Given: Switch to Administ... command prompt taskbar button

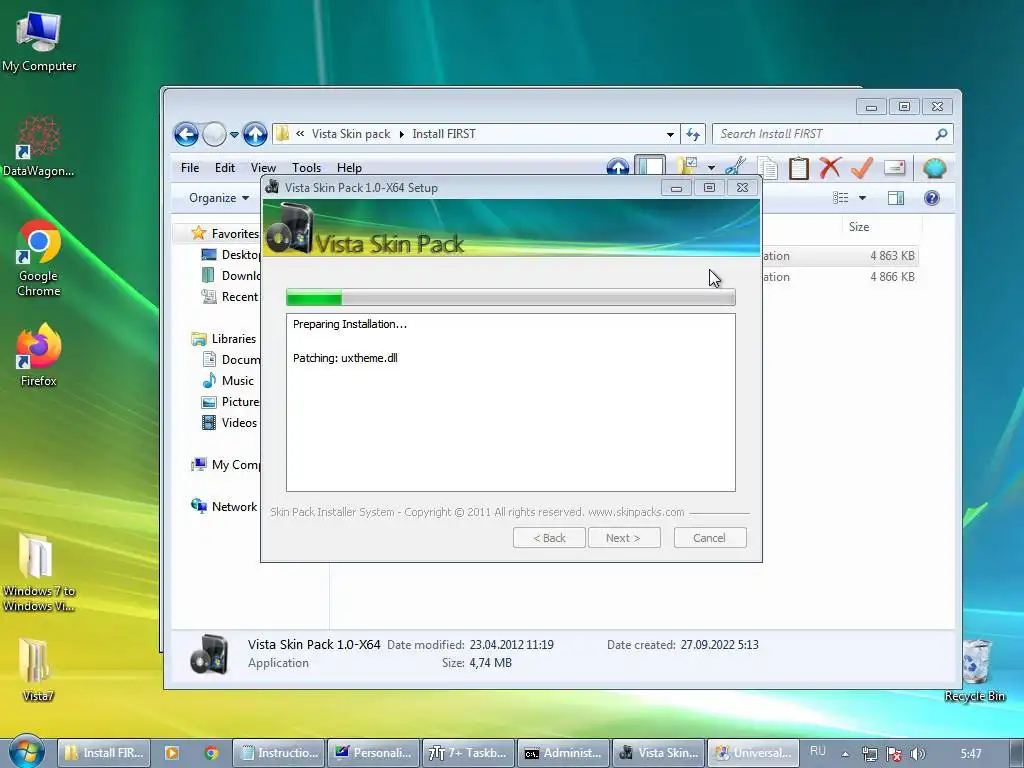Looking at the screenshot, I should [564, 753].
